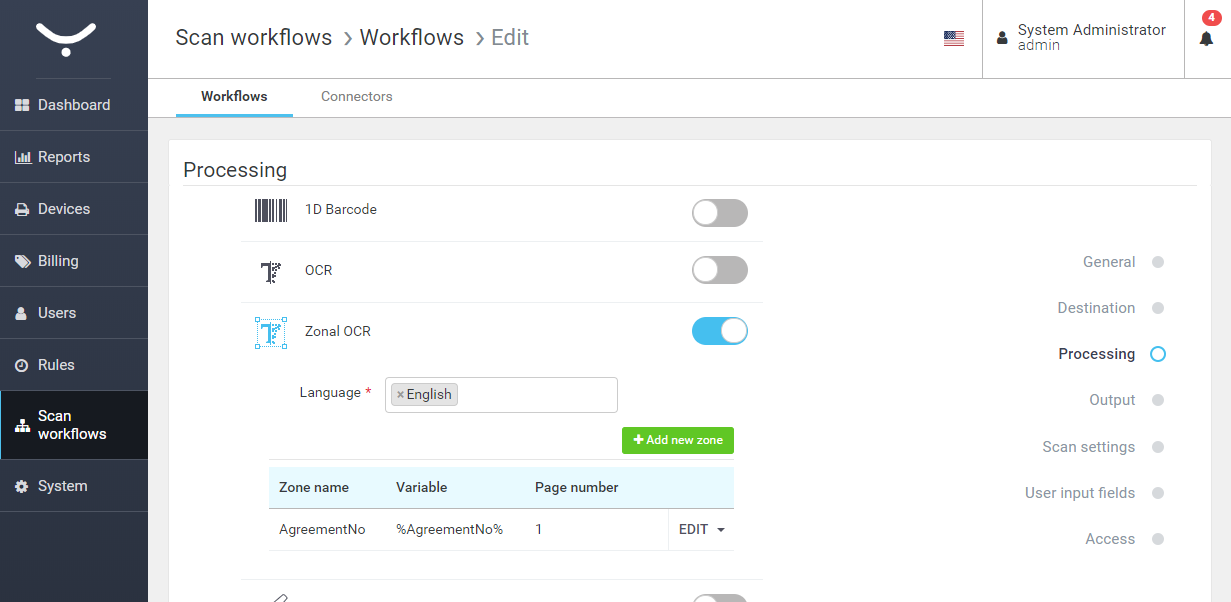
Task: Switch to the Connectors tab
Action: click(356, 97)
